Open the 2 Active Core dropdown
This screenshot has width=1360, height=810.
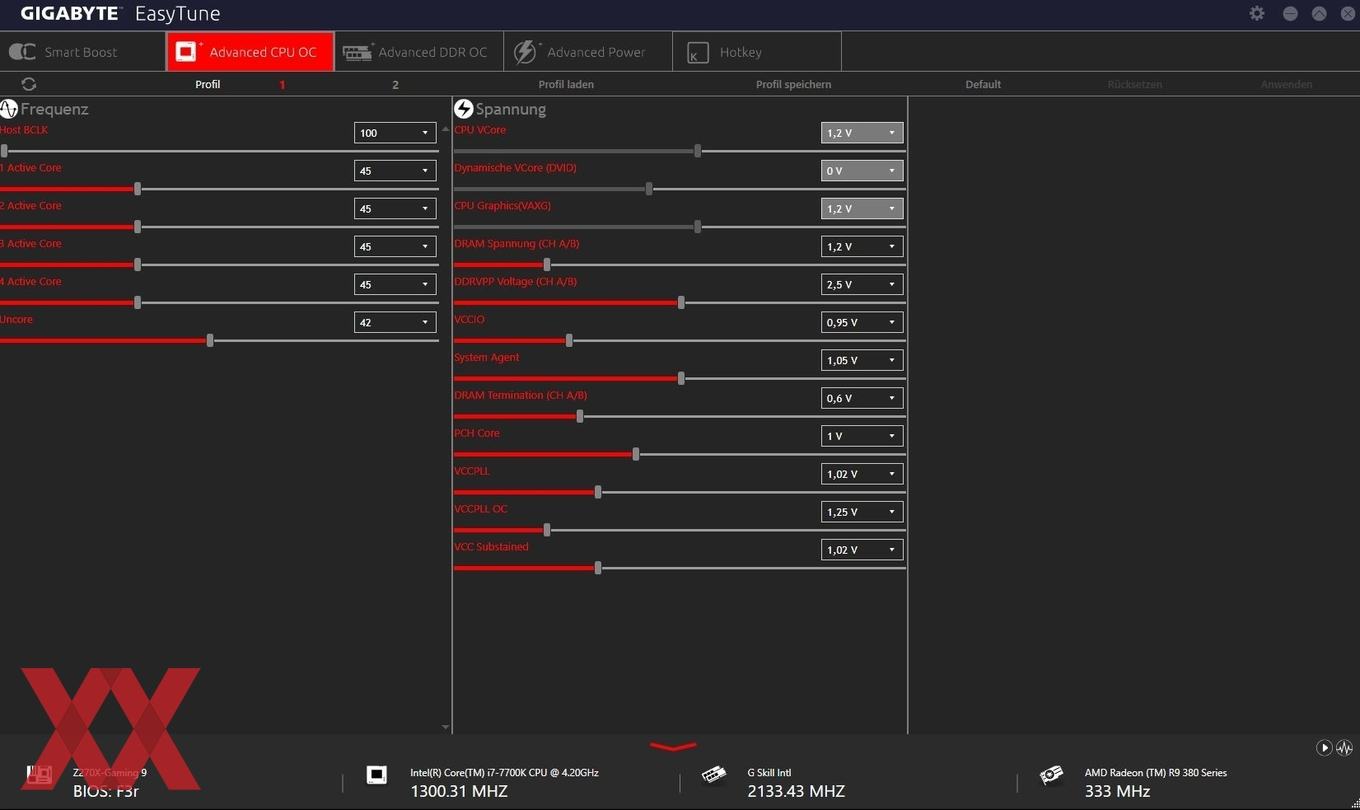[x=395, y=209]
